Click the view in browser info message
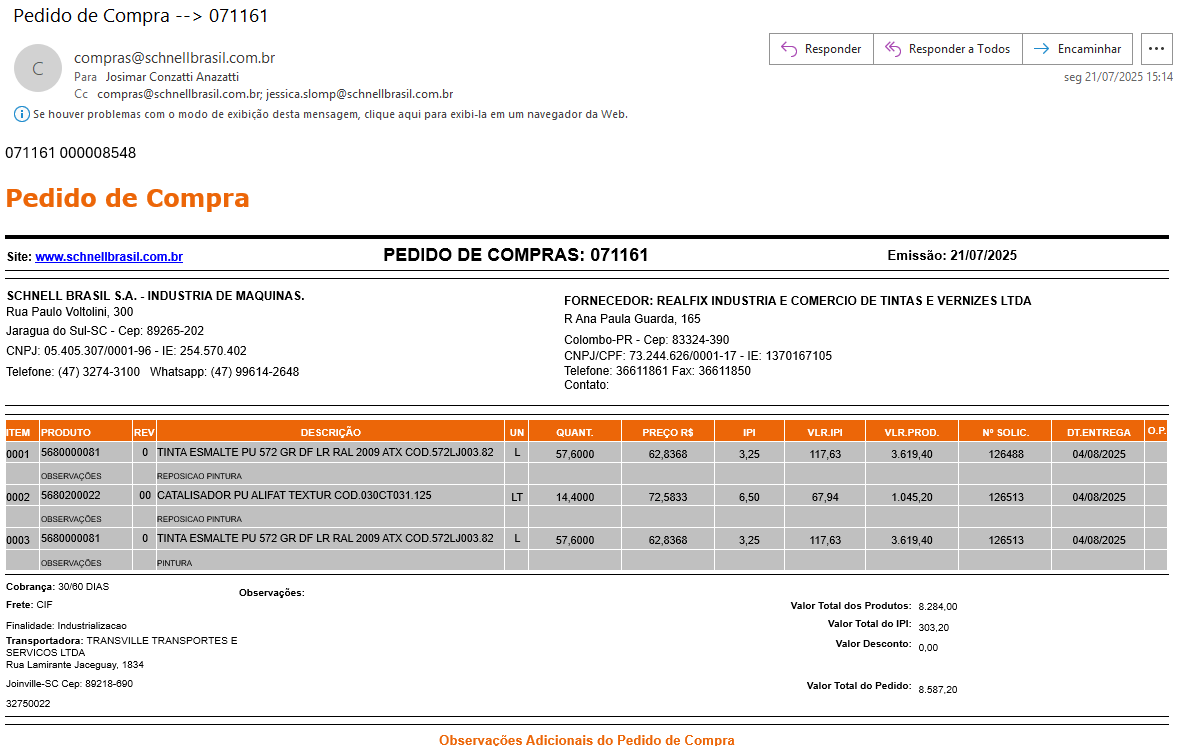 (x=330, y=114)
